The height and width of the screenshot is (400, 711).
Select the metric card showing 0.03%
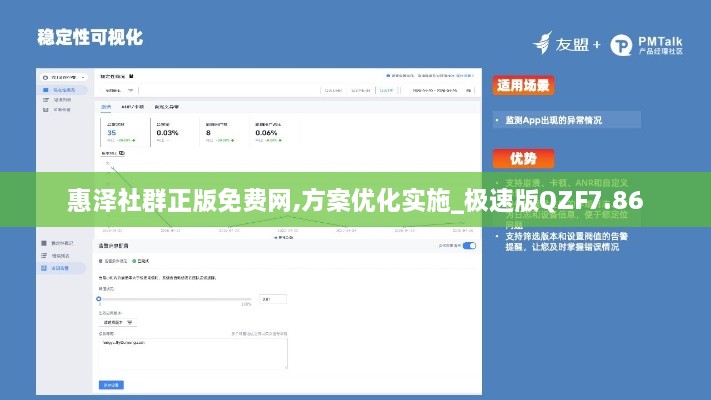tap(174, 132)
